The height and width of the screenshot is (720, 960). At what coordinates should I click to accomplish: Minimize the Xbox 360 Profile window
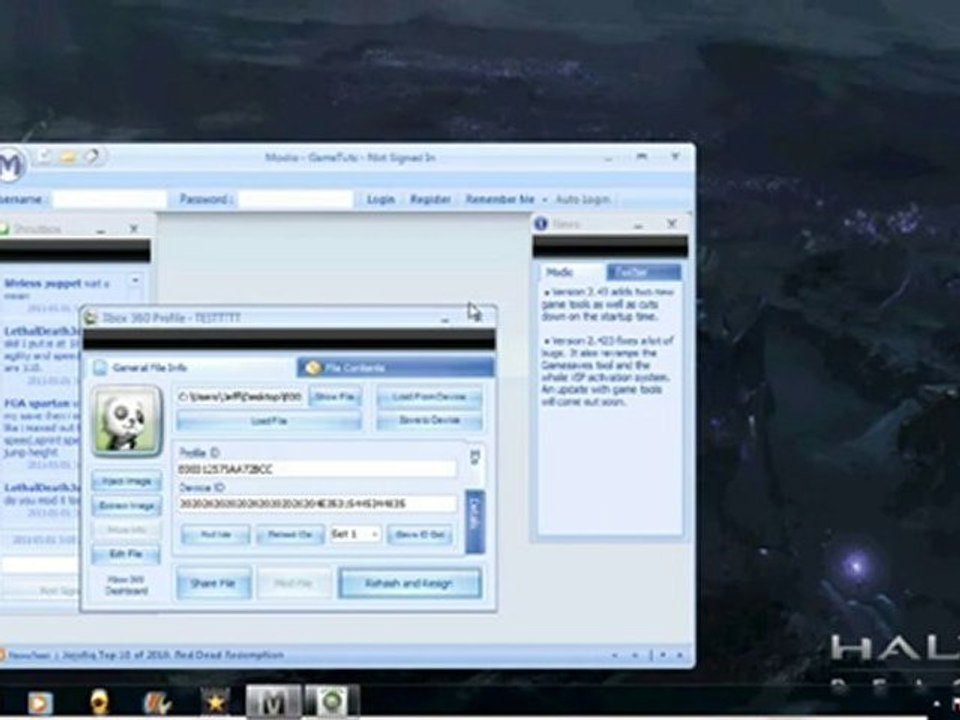[x=445, y=318]
